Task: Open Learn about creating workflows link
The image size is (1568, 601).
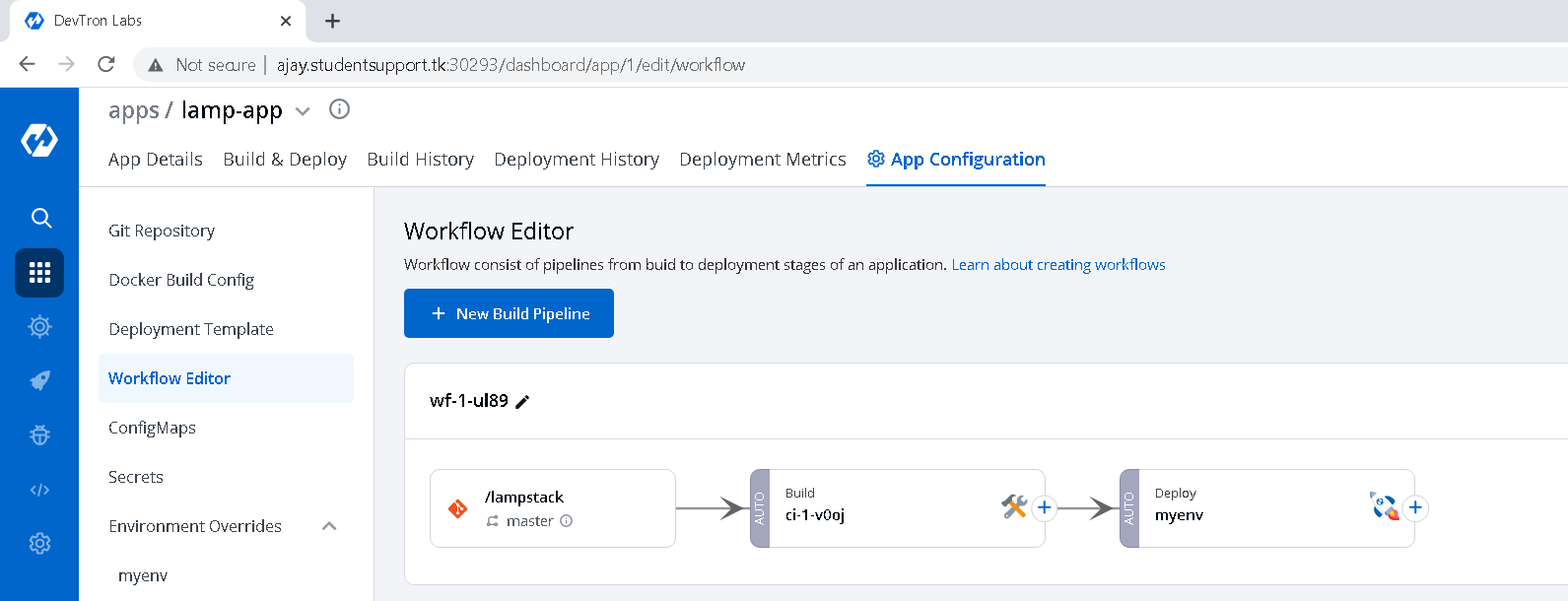Action: click(x=1057, y=265)
